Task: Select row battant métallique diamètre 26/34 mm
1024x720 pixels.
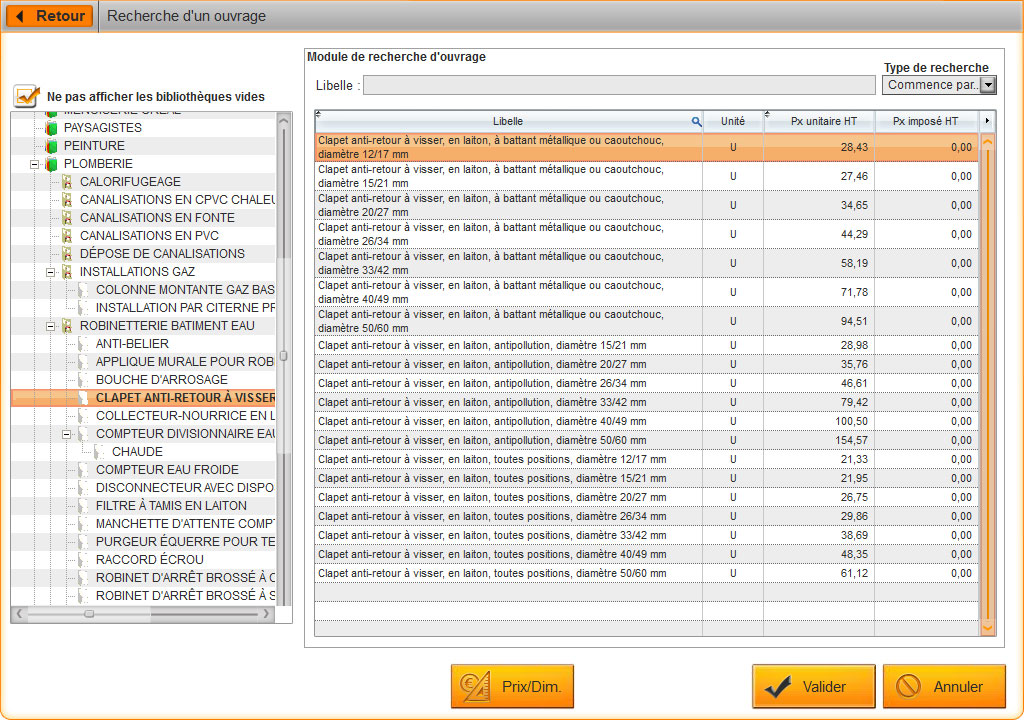Action: point(646,234)
